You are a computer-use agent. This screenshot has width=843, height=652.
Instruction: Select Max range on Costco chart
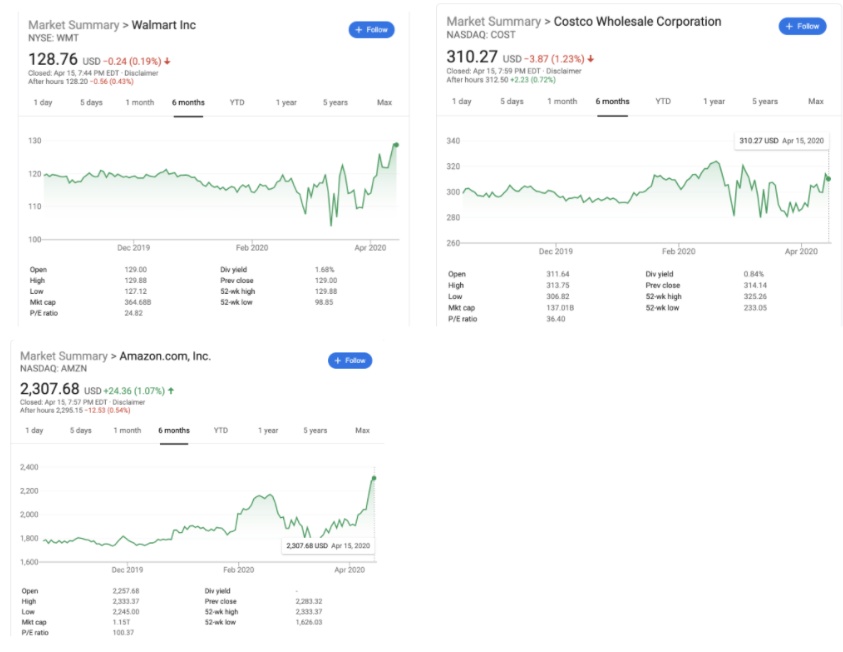click(x=816, y=101)
